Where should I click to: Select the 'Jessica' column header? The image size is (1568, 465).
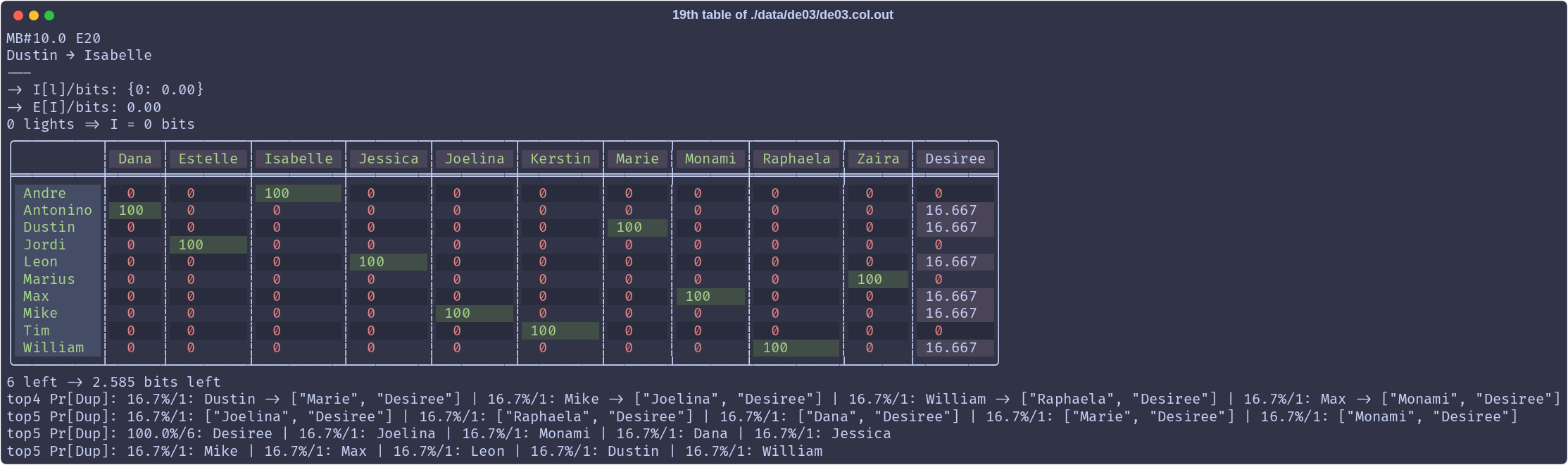pos(389,159)
